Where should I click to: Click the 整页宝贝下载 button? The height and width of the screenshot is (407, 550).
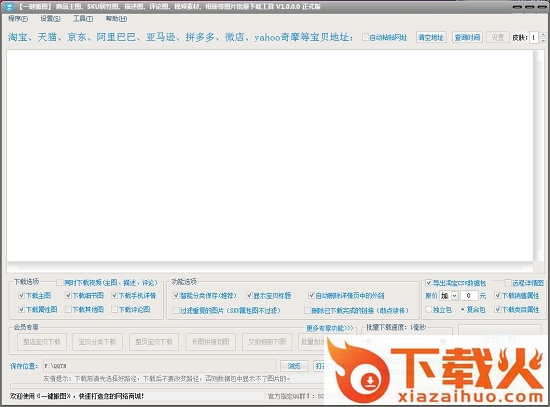point(154,342)
